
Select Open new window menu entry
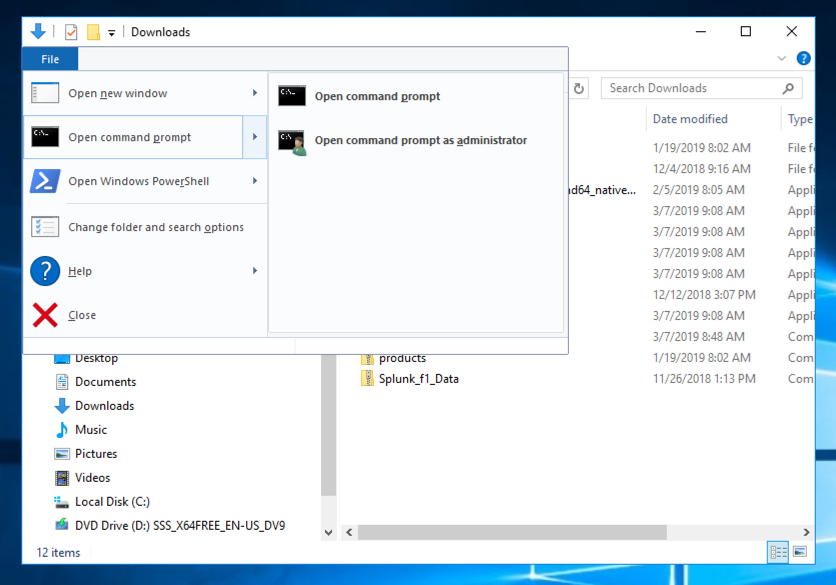(133, 93)
